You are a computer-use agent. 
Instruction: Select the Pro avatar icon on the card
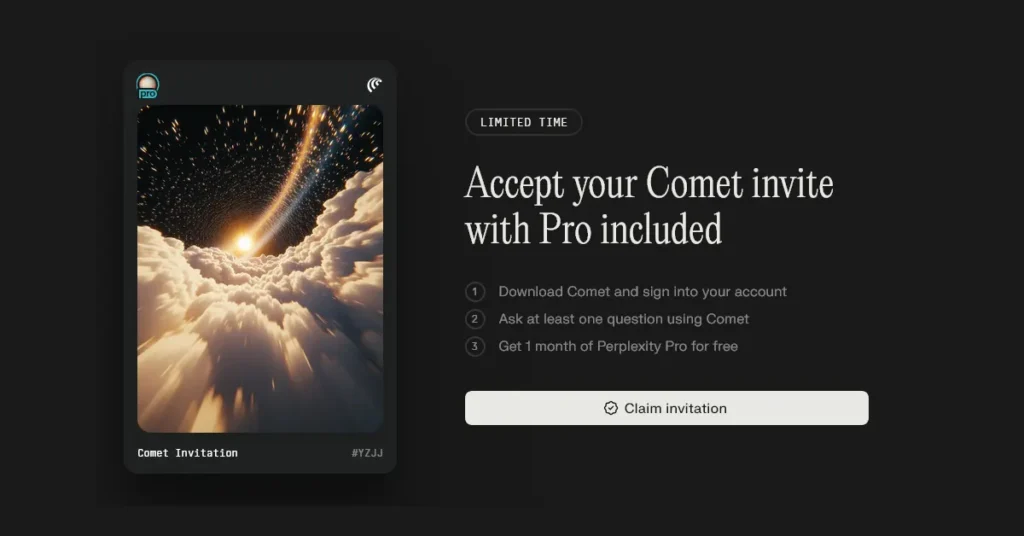(148, 86)
